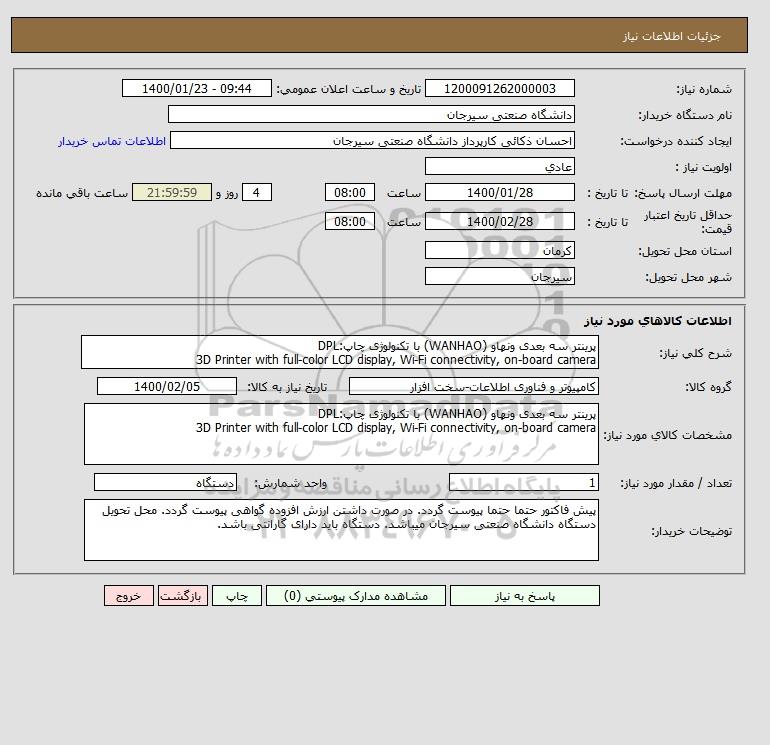Click goods group field کامپیوتر و فناوری اطلاعات

tap(474, 386)
